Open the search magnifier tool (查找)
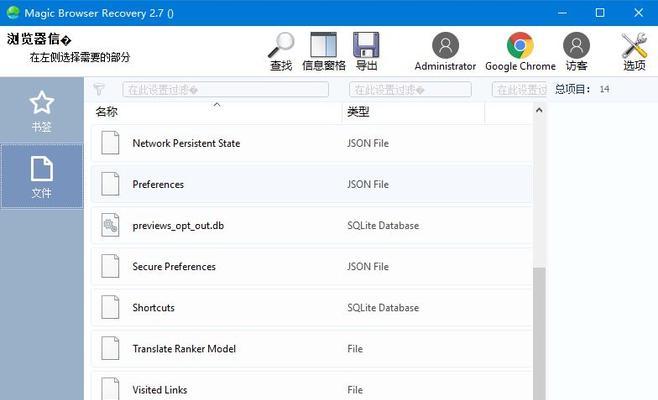Image resolution: width=658 pixels, height=400 pixels. click(281, 51)
